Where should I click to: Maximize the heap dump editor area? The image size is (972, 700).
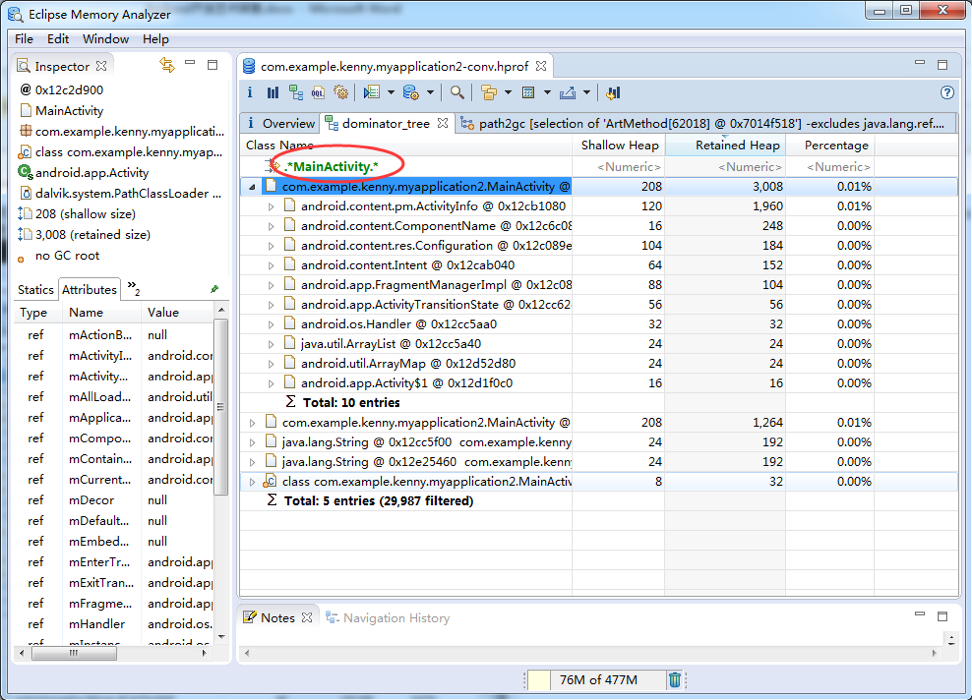pos(942,64)
